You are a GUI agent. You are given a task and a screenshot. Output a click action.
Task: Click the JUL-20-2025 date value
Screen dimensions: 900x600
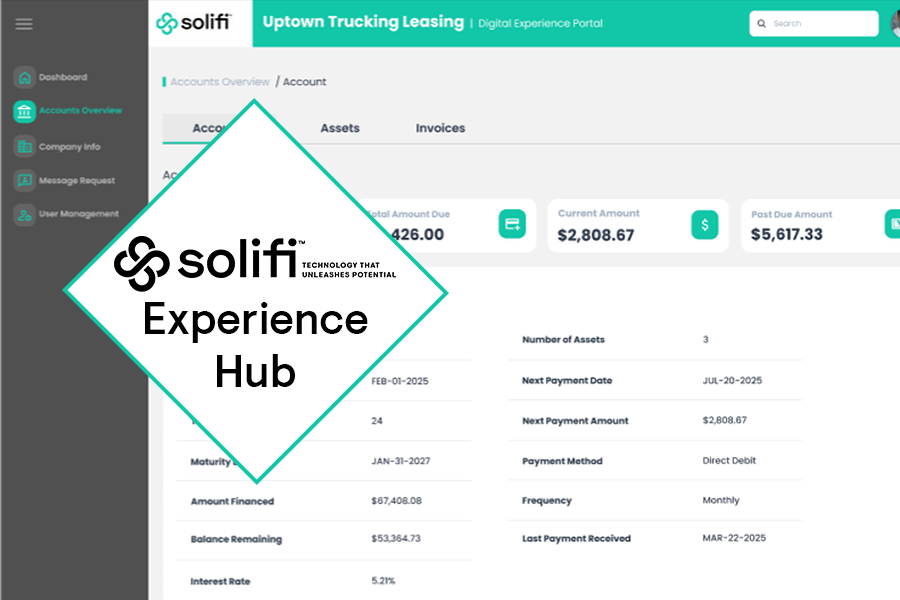[x=732, y=381]
